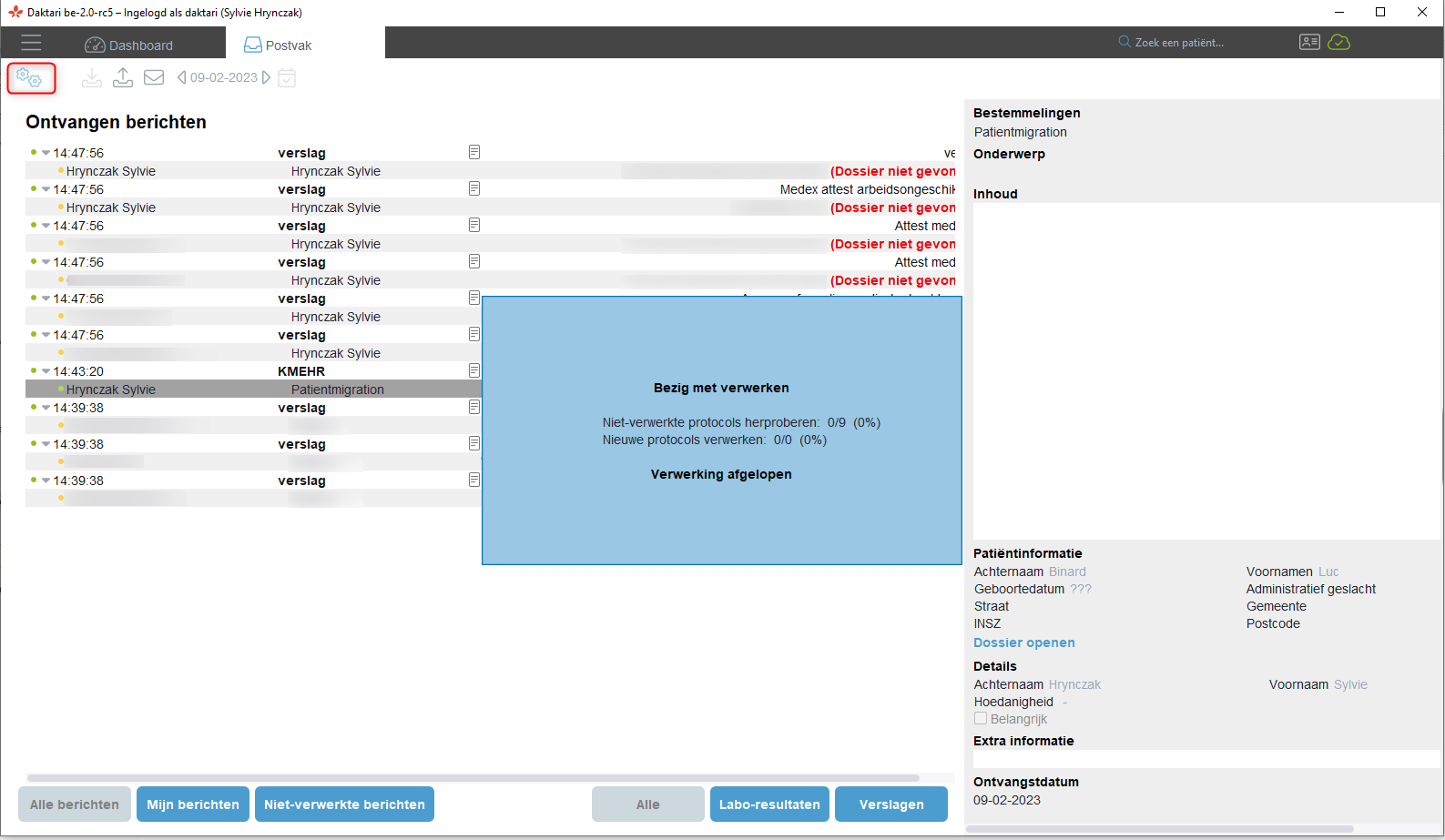Screen dimensions: 1445x840
Task: Click the KMEHR message type text
Action: [x=301, y=371]
